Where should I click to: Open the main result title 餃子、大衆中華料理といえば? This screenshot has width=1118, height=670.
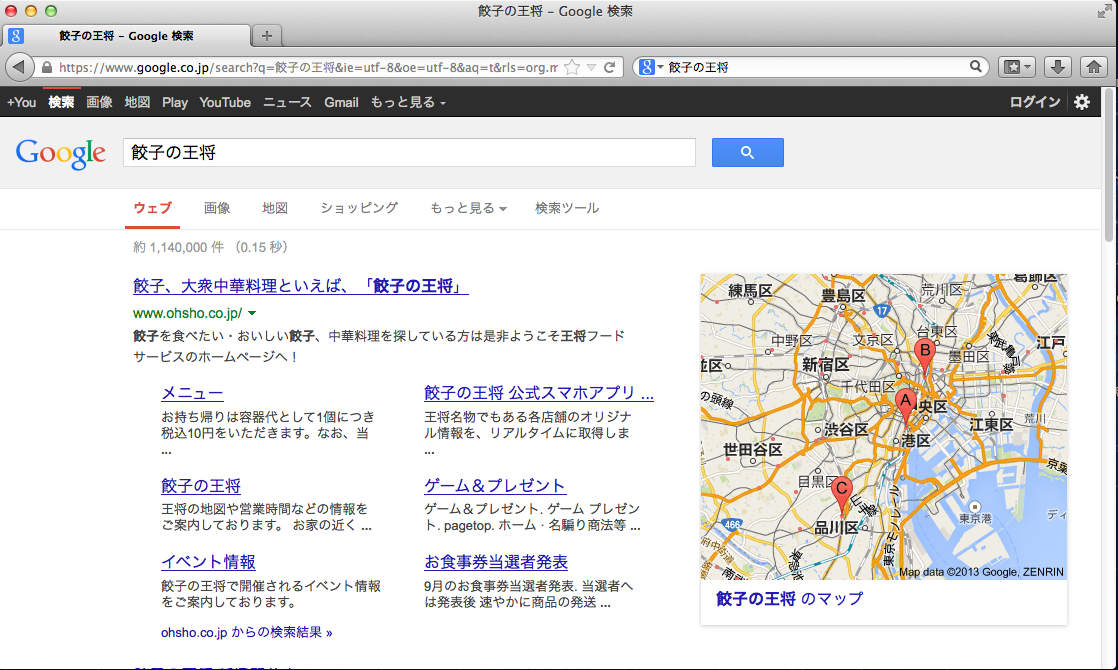coord(300,287)
